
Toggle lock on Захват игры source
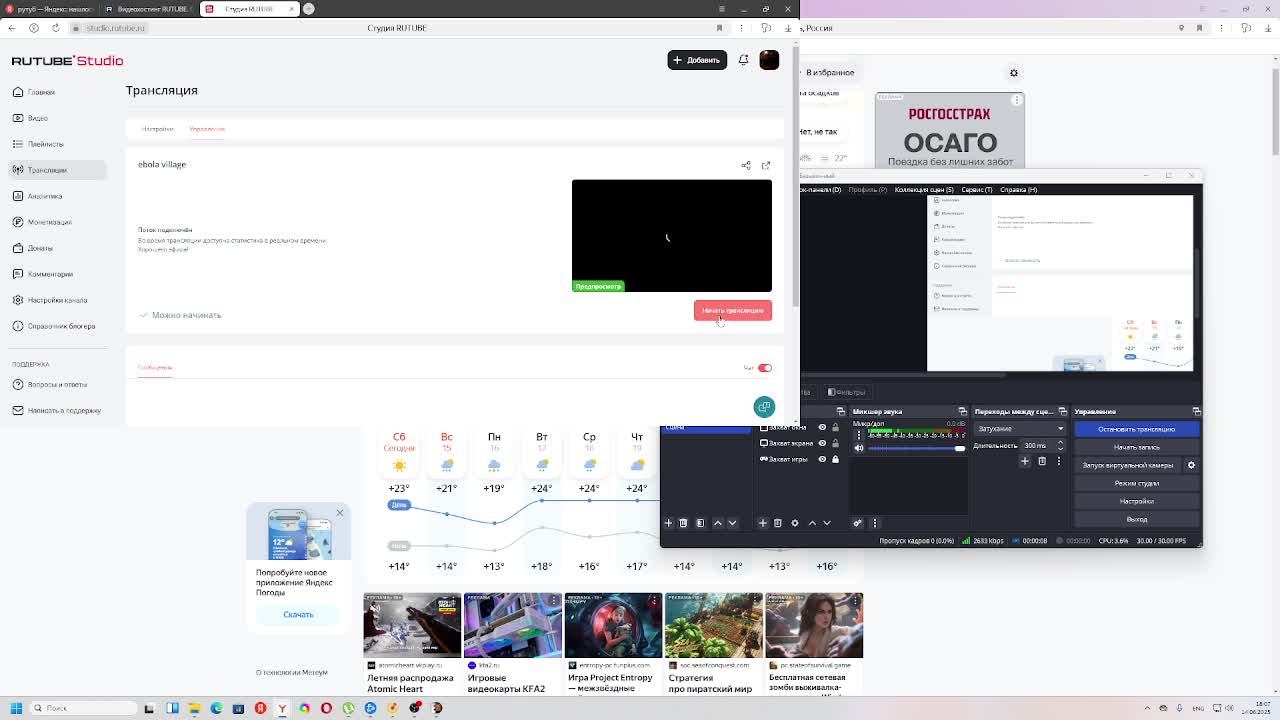click(x=835, y=459)
